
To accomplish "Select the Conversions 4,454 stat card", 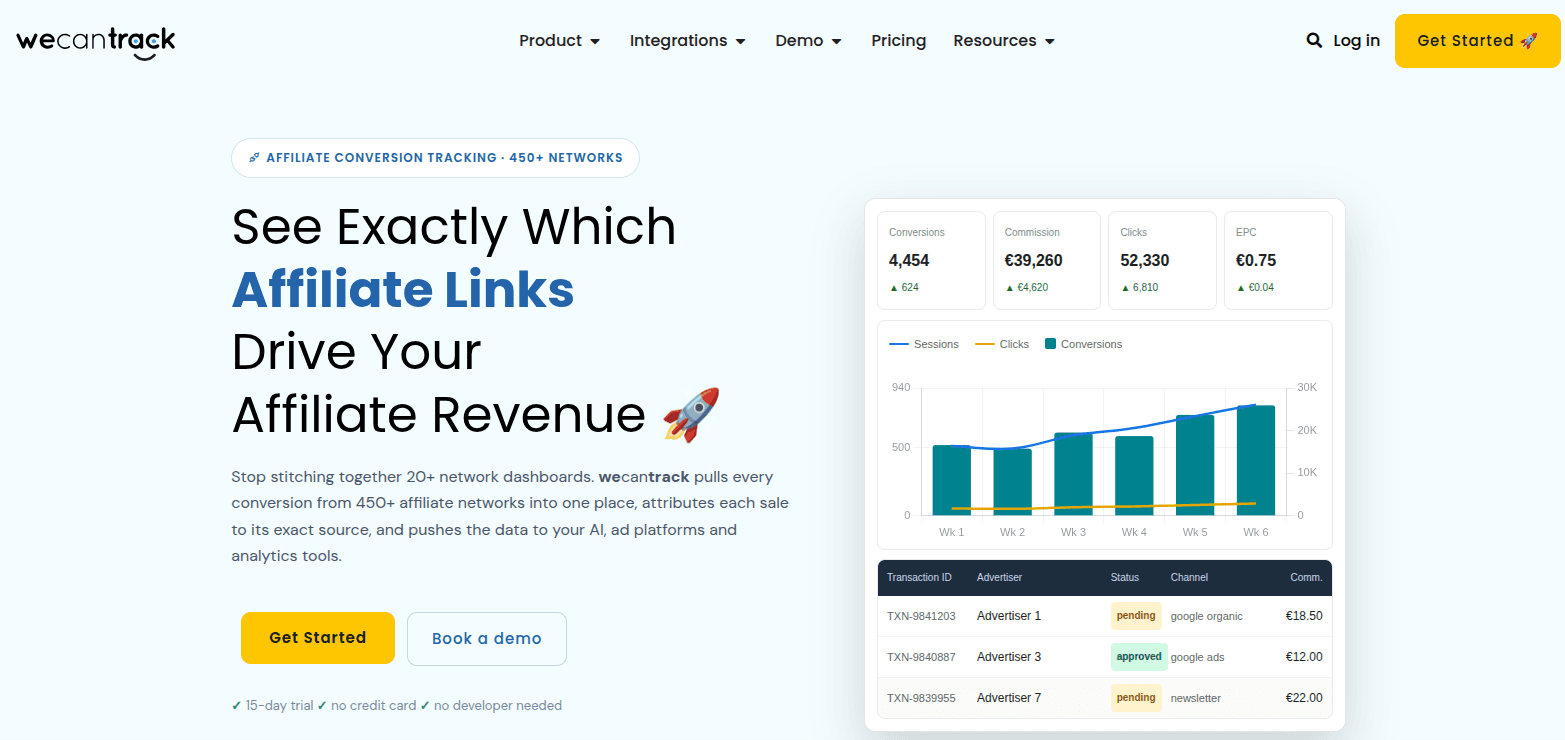I will click(x=931, y=260).
